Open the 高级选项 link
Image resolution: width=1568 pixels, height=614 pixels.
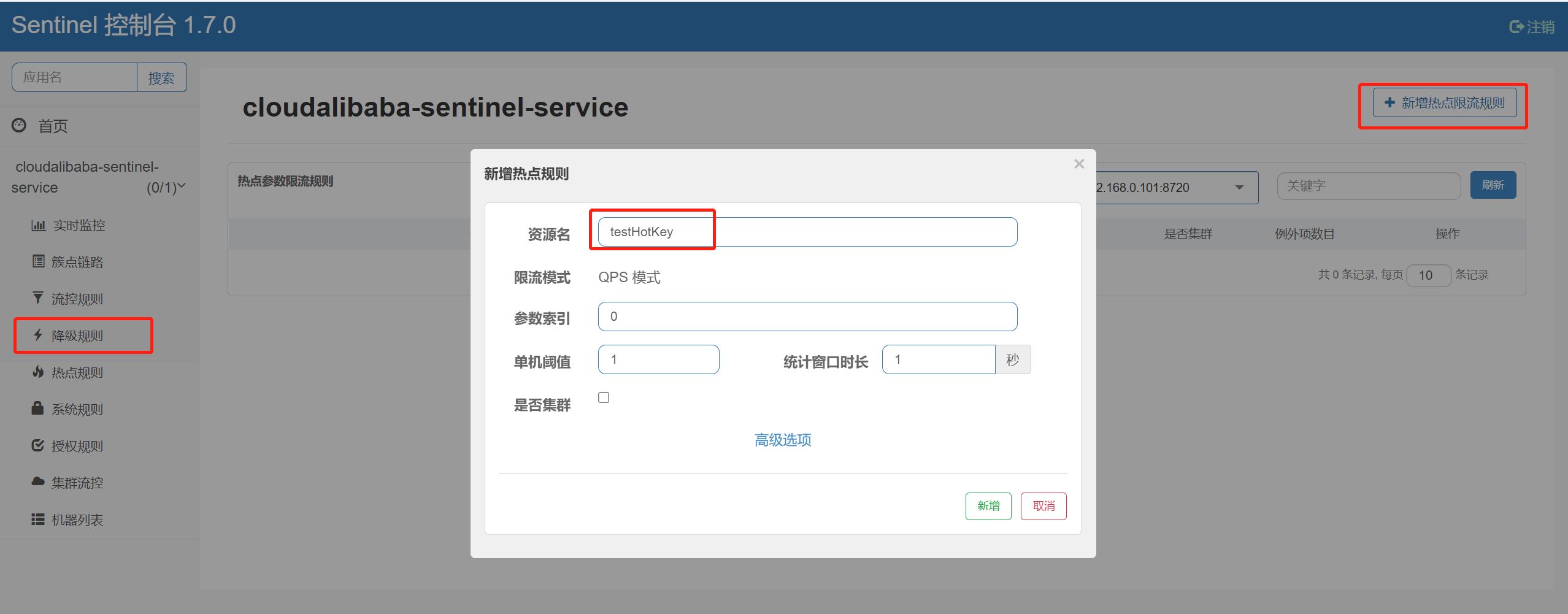pyautogui.click(x=783, y=440)
